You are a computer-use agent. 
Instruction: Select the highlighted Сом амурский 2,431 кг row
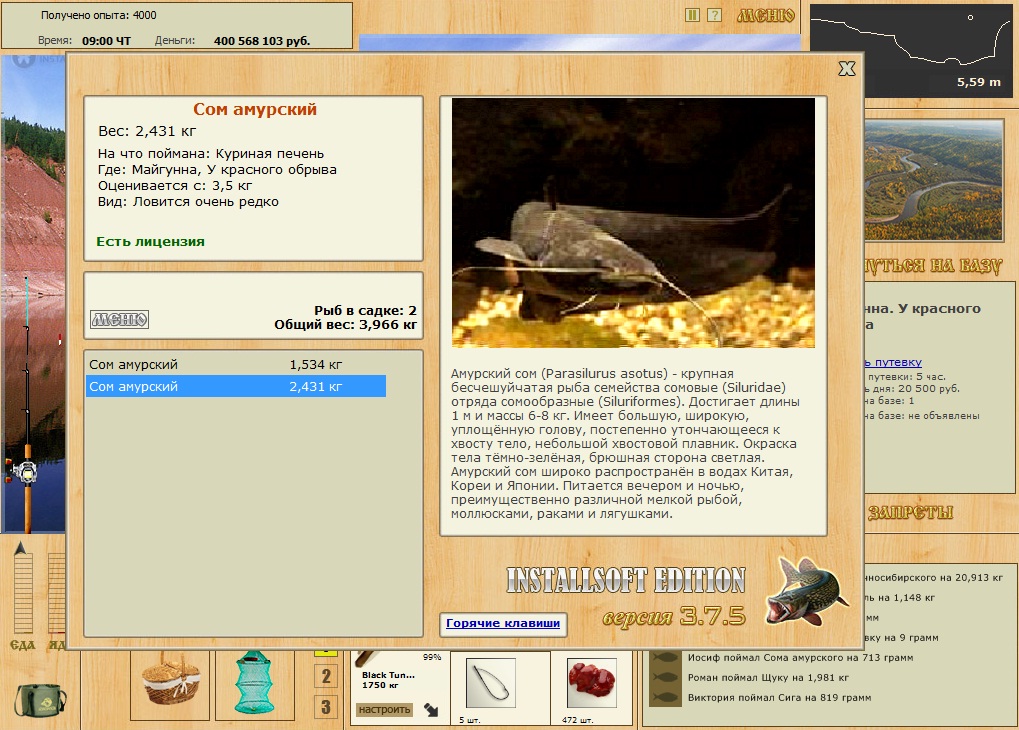tap(236, 386)
